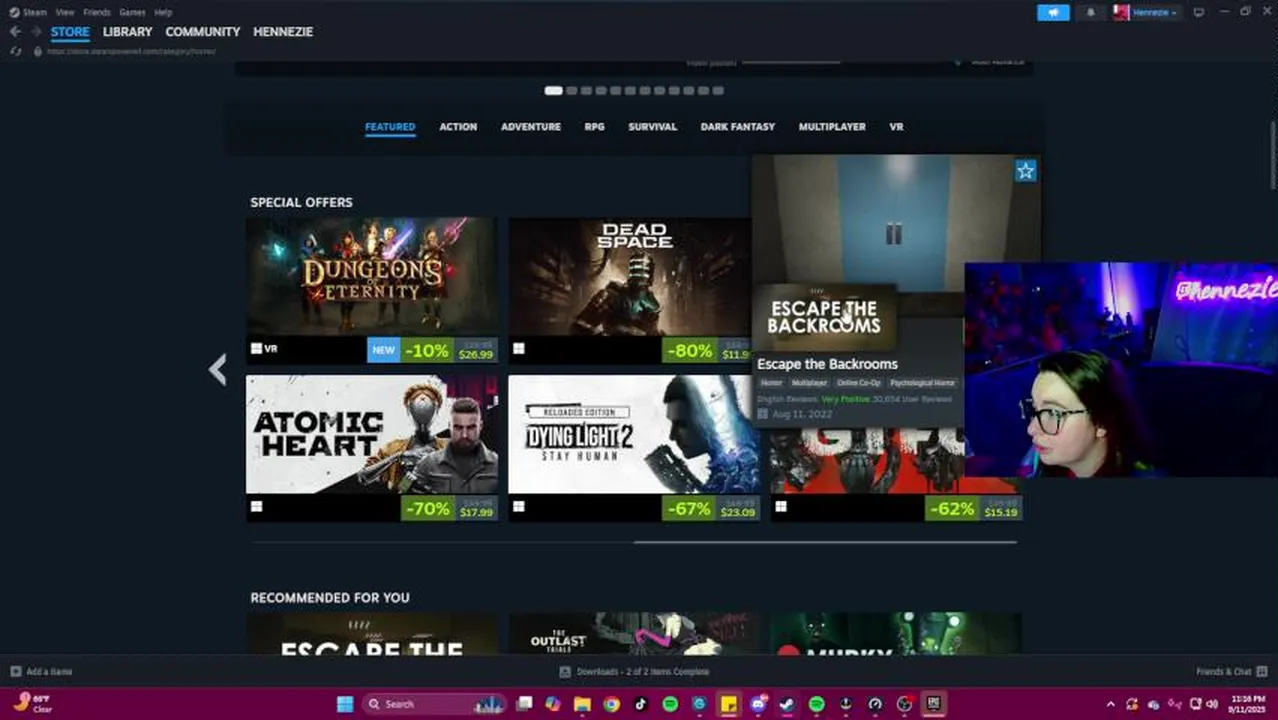The width and height of the screenshot is (1278, 720).
Task: Select the ADVENTURE category tab
Action: (531, 127)
